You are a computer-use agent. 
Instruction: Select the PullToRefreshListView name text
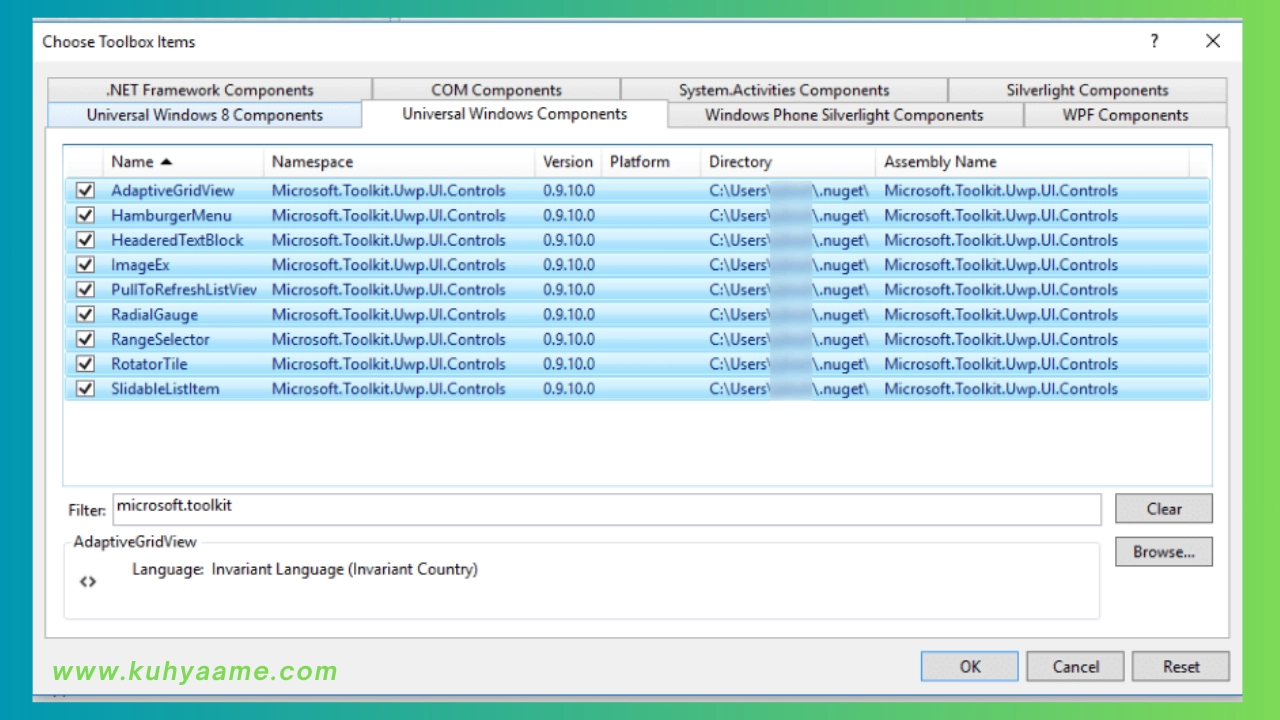coord(184,290)
